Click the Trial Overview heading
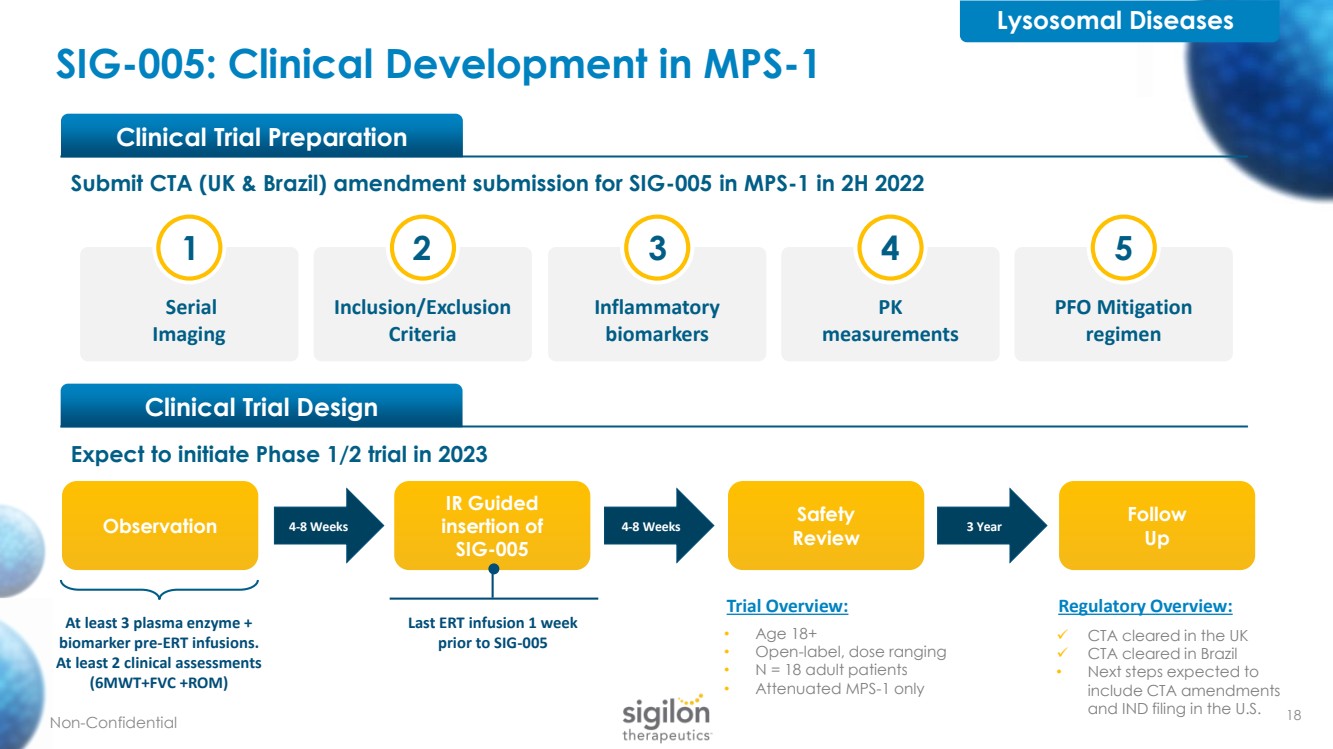The width and height of the screenshot is (1333, 749). (x=787, y=606)
